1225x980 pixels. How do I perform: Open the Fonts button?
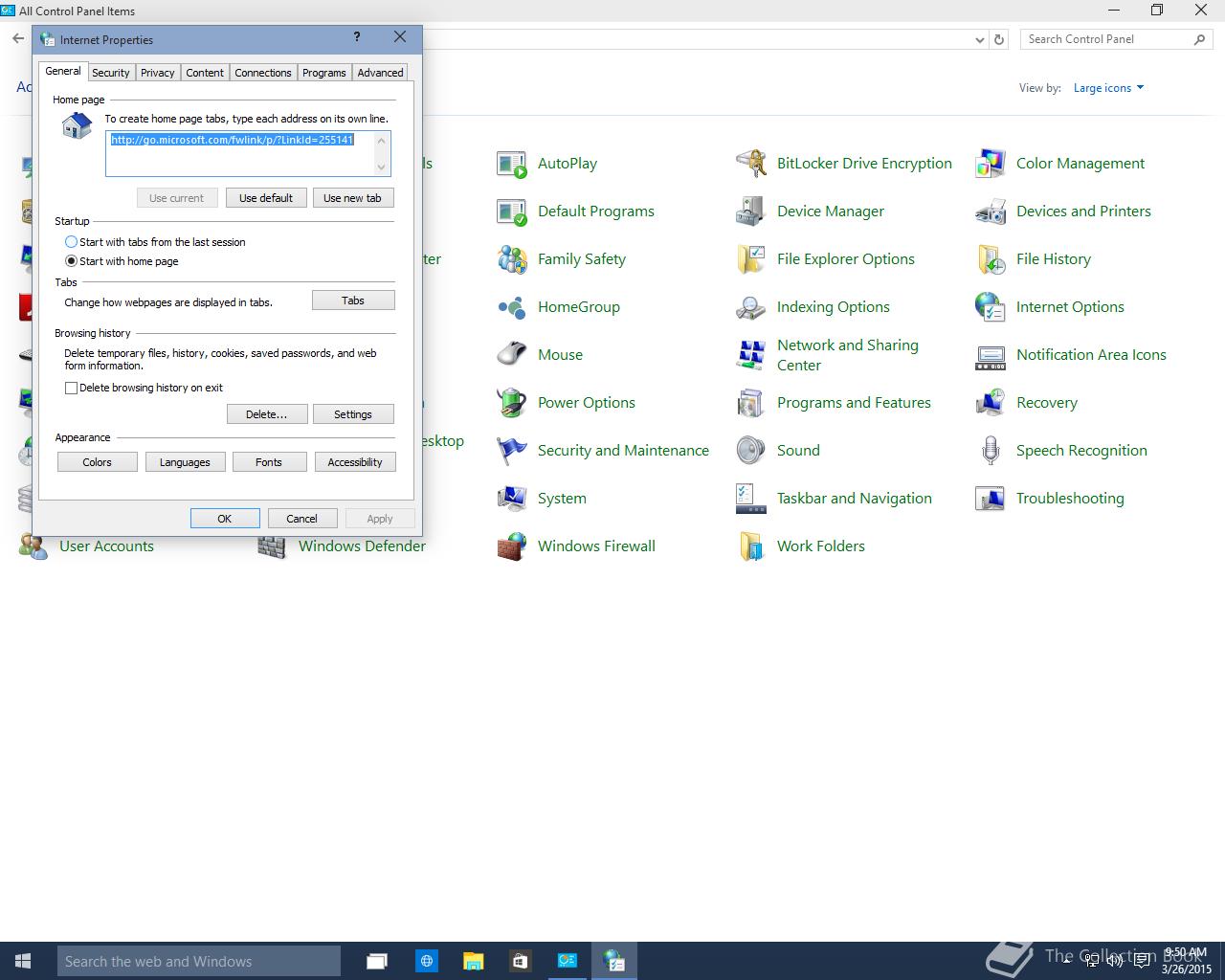(269, 462)
